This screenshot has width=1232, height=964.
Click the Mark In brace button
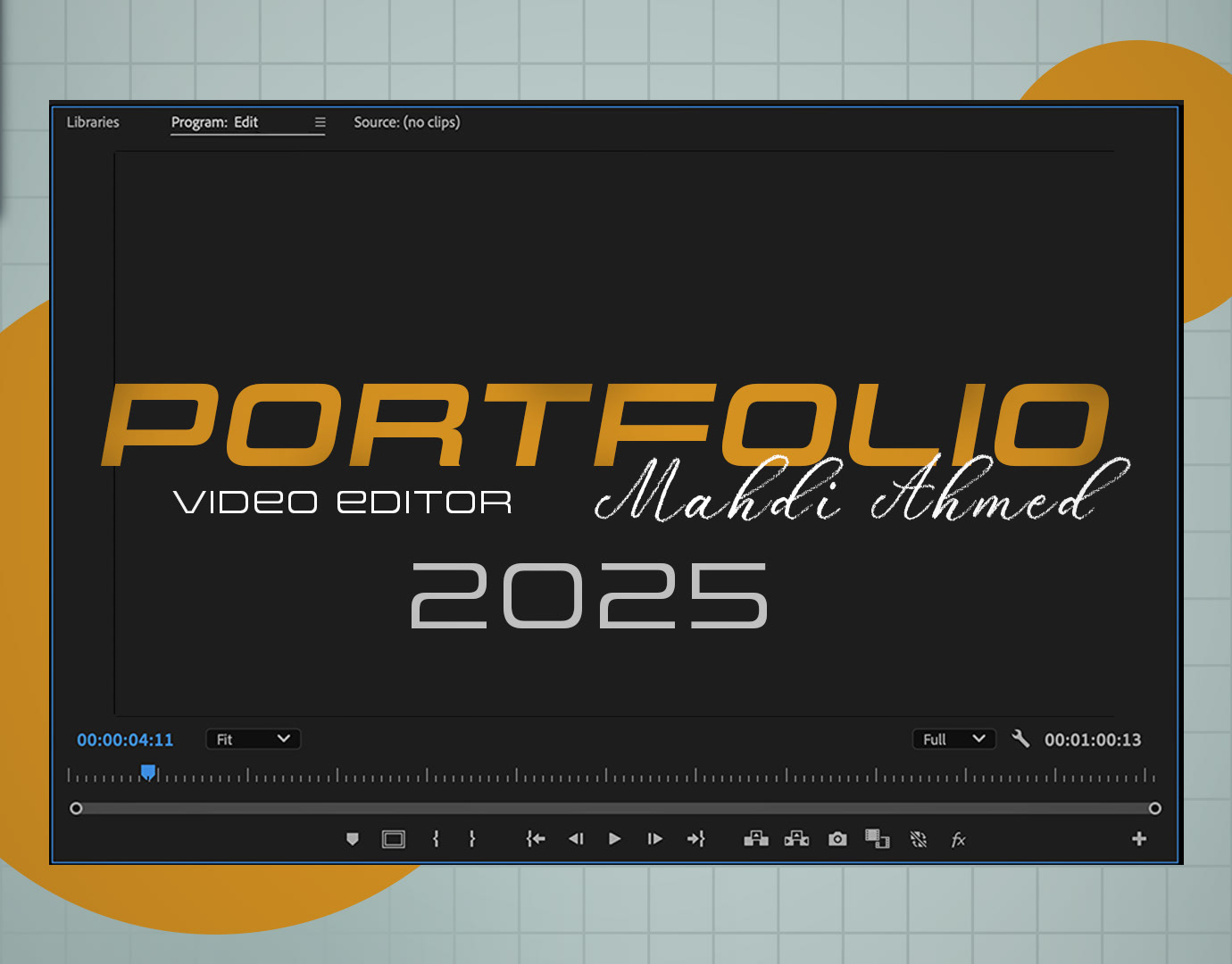tap(436, 839)
